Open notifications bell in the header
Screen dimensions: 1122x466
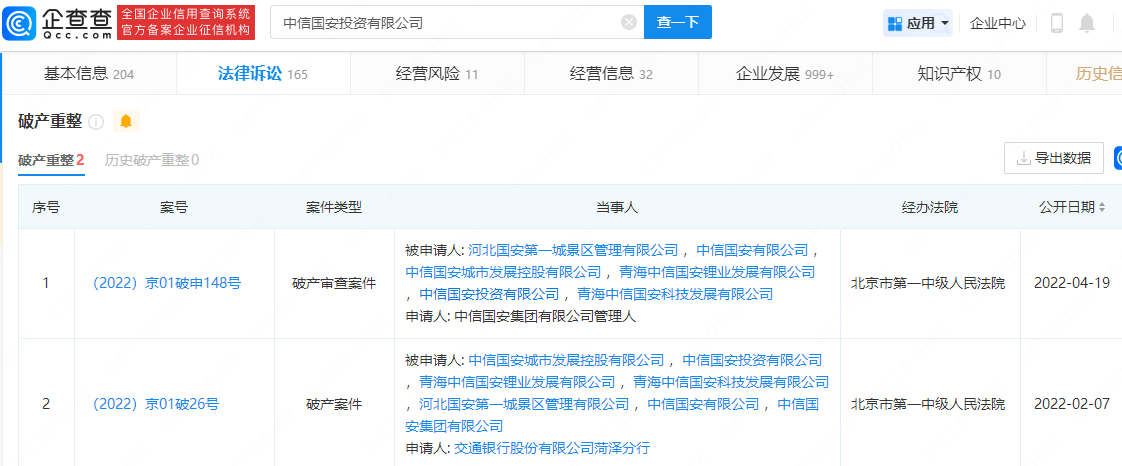pos(1087,23)
